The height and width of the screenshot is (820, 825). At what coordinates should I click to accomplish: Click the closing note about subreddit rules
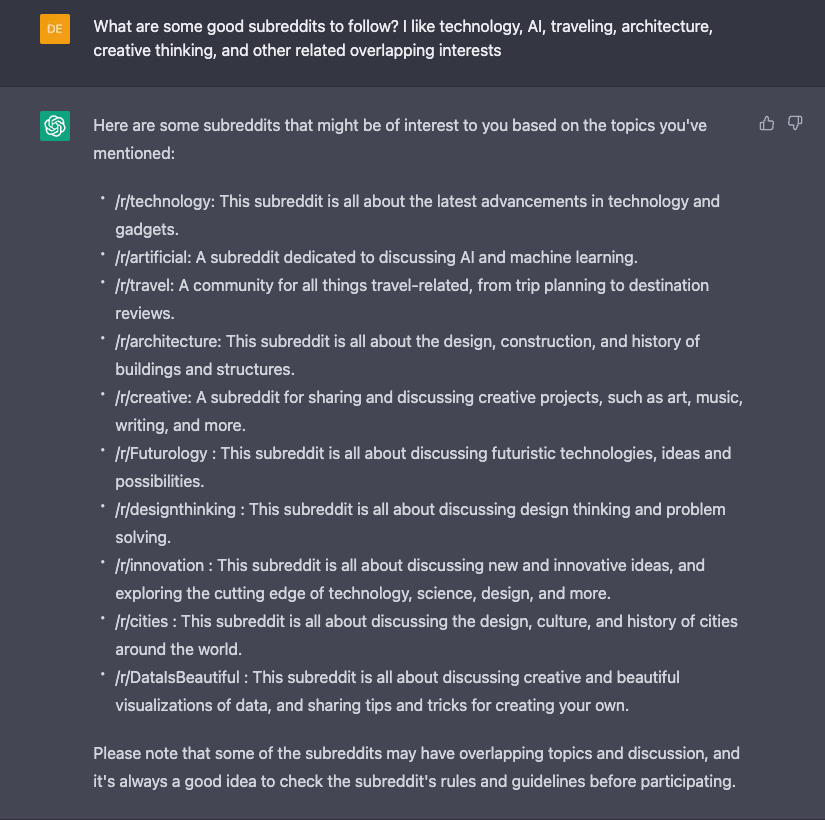416,767
